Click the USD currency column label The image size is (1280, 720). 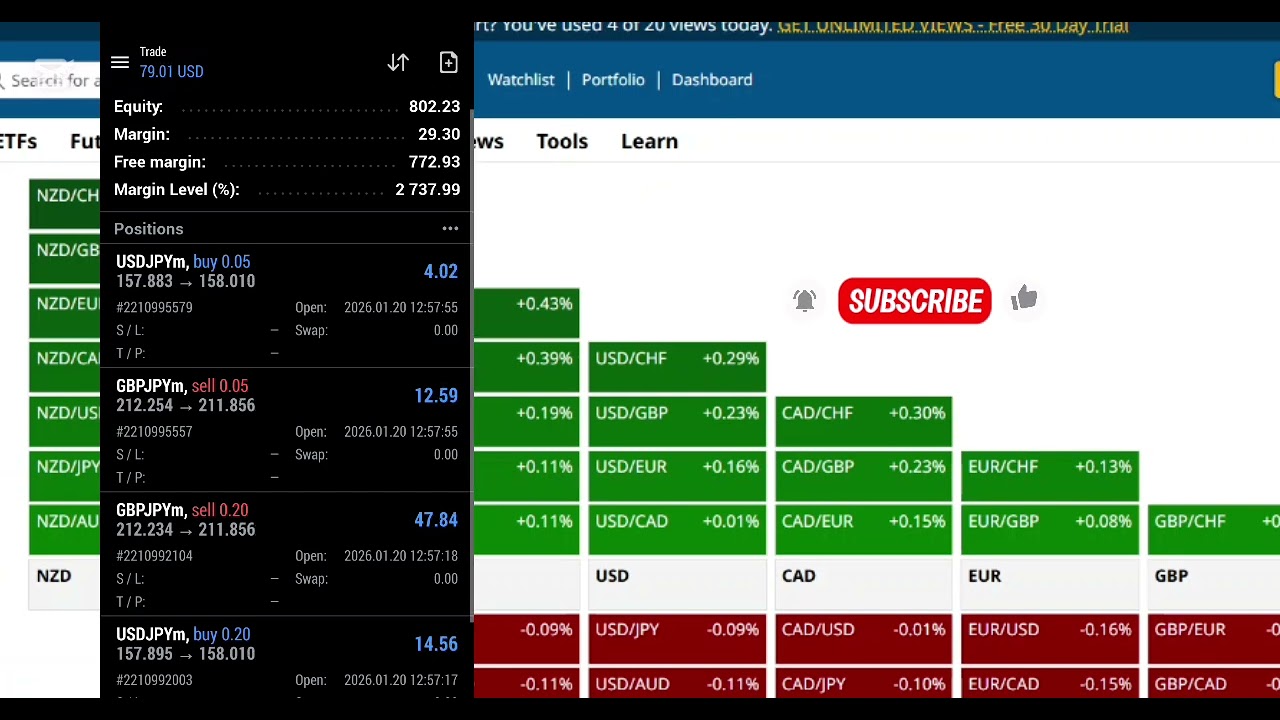612,576
